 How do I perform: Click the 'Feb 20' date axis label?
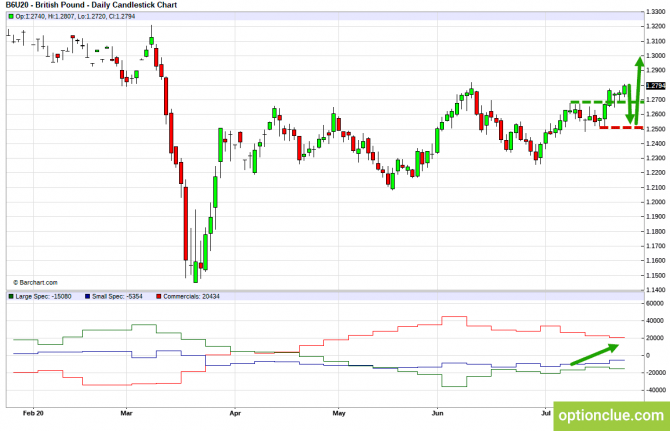[33, 413]
